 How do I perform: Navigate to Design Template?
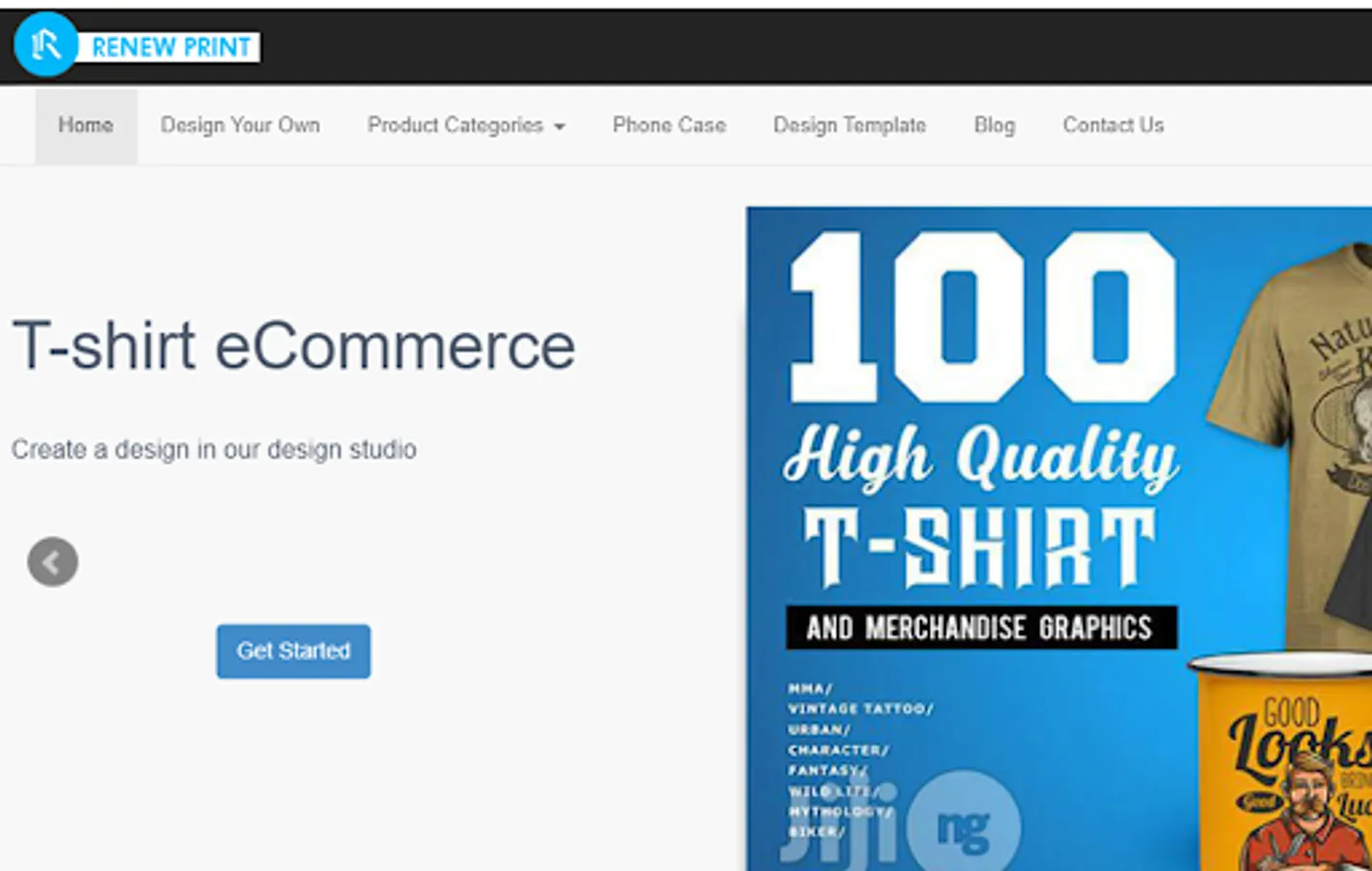click(x=850, y=126)
